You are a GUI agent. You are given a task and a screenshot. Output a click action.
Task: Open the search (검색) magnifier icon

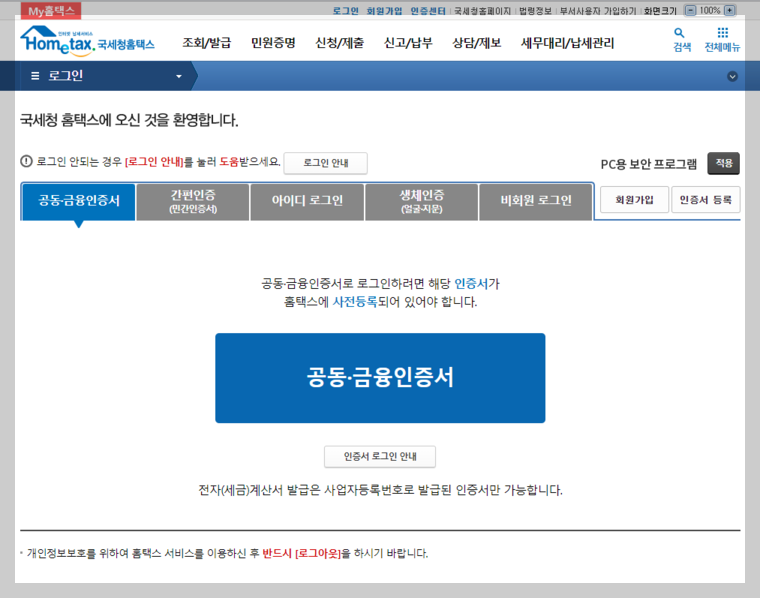click(680, 33)
